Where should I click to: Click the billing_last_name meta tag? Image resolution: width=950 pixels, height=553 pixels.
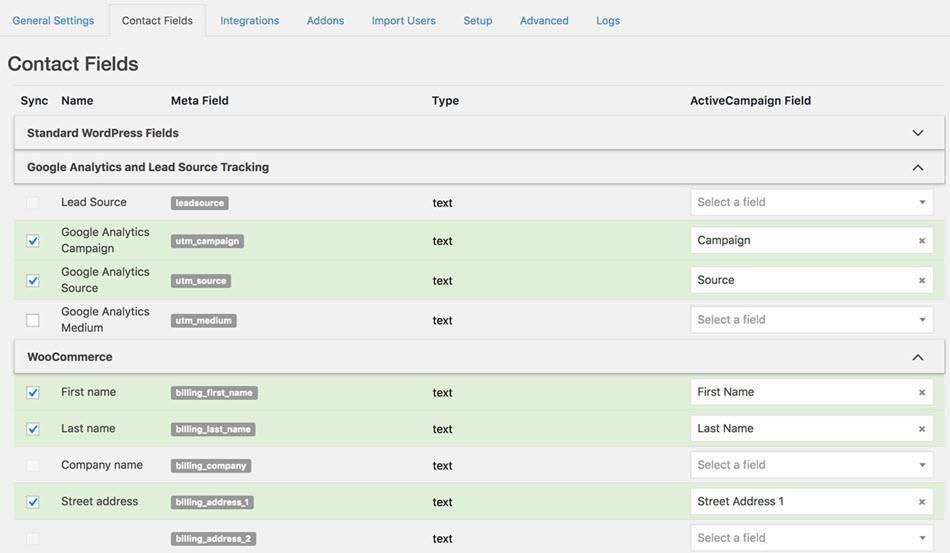coord(213,429)
